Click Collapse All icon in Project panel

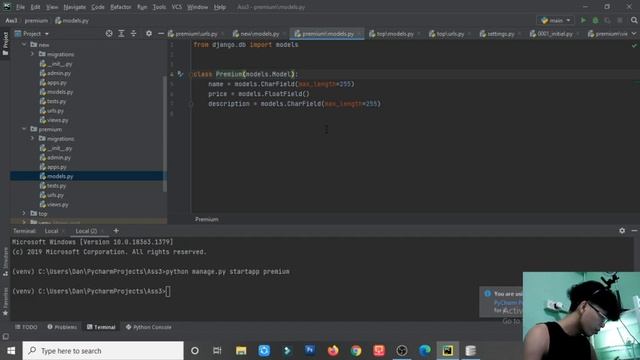pos(133,33)
